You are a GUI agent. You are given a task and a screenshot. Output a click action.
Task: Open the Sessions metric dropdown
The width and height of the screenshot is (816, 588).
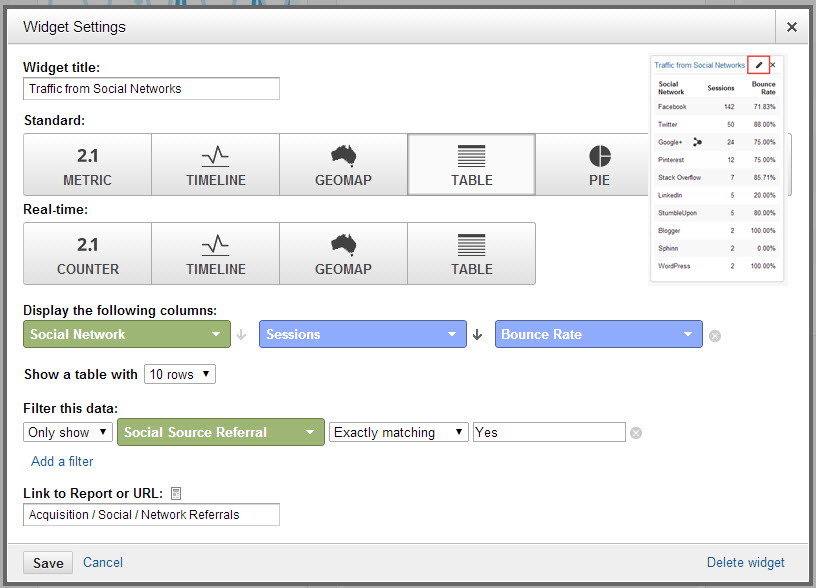tap(363, 334)
